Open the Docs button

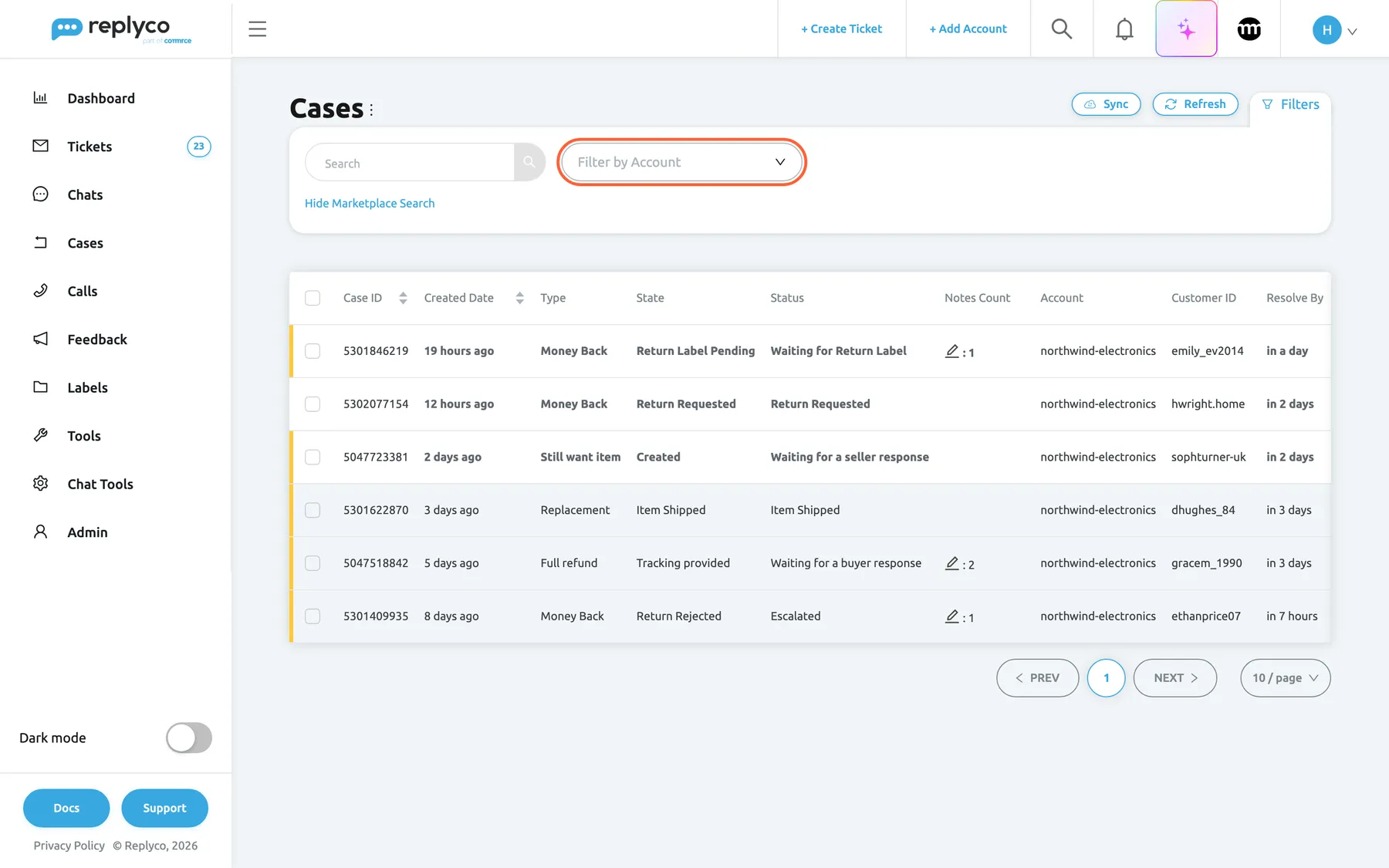coord(66,808)
